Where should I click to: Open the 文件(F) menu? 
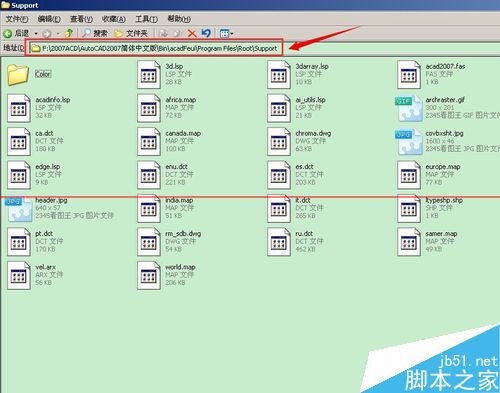17,19
